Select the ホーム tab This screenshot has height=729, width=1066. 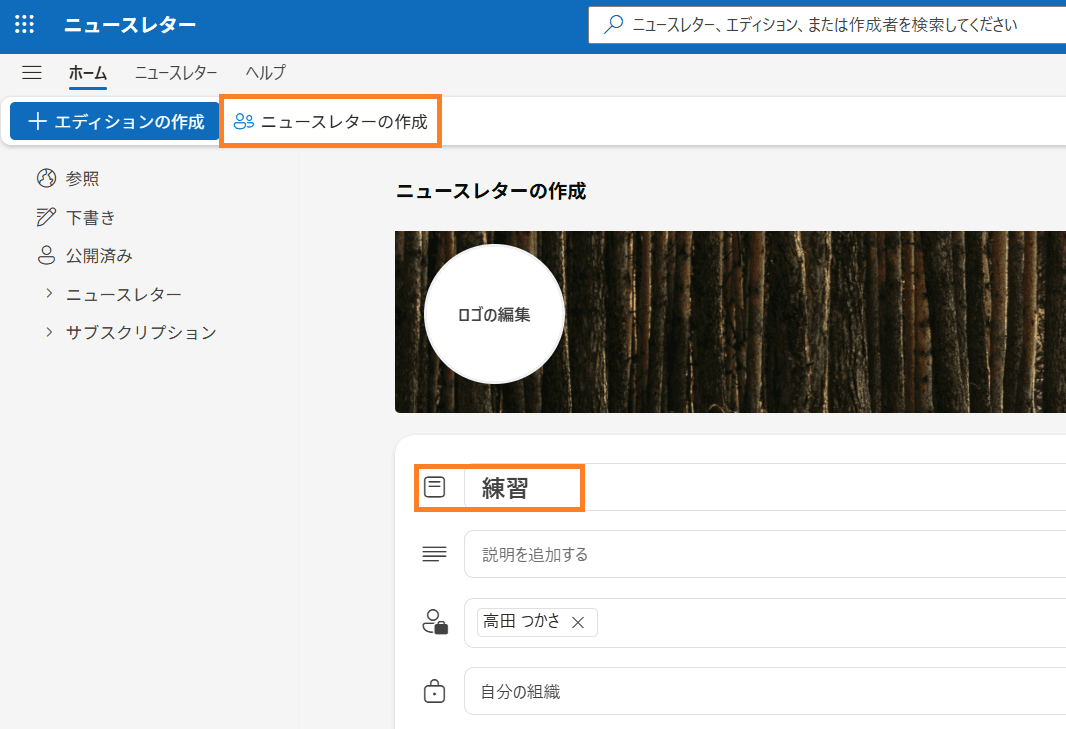click(88, 72)
